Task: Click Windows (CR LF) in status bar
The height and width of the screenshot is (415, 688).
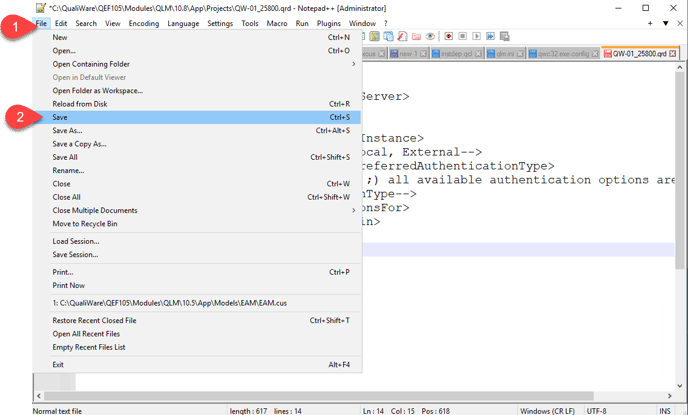Action: [x=547, y=411]
